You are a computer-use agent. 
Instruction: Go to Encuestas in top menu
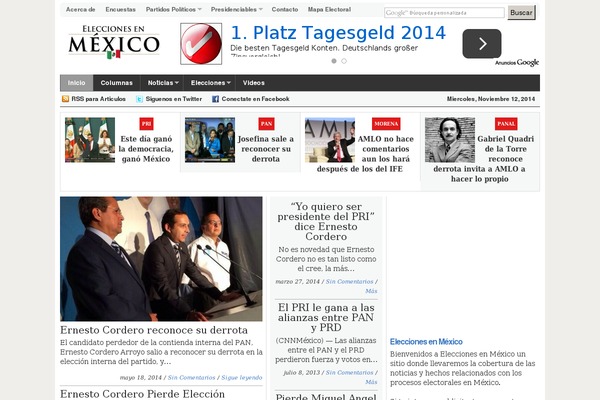(x=121, y=10)
